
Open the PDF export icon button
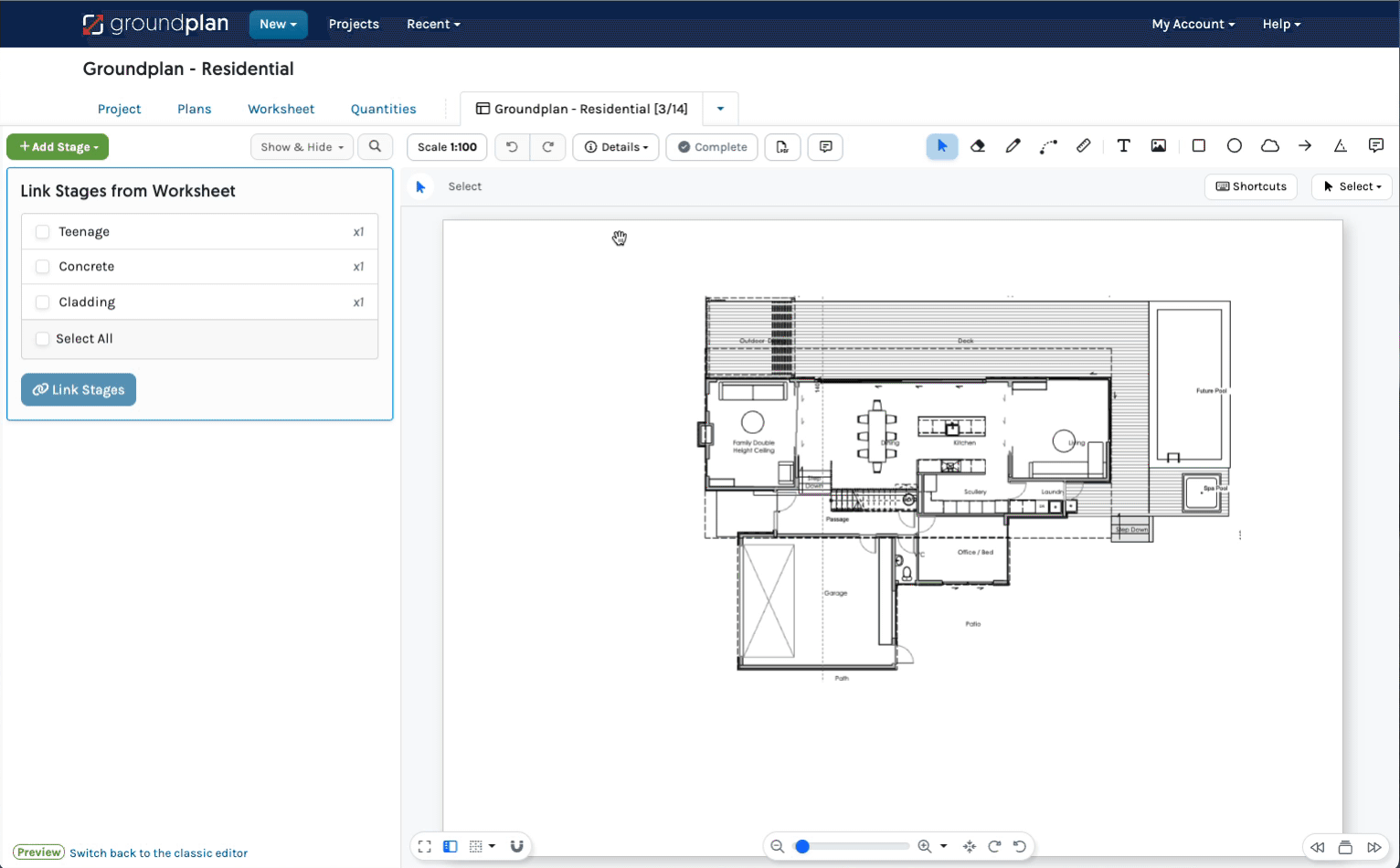click(x=783, y=147)
